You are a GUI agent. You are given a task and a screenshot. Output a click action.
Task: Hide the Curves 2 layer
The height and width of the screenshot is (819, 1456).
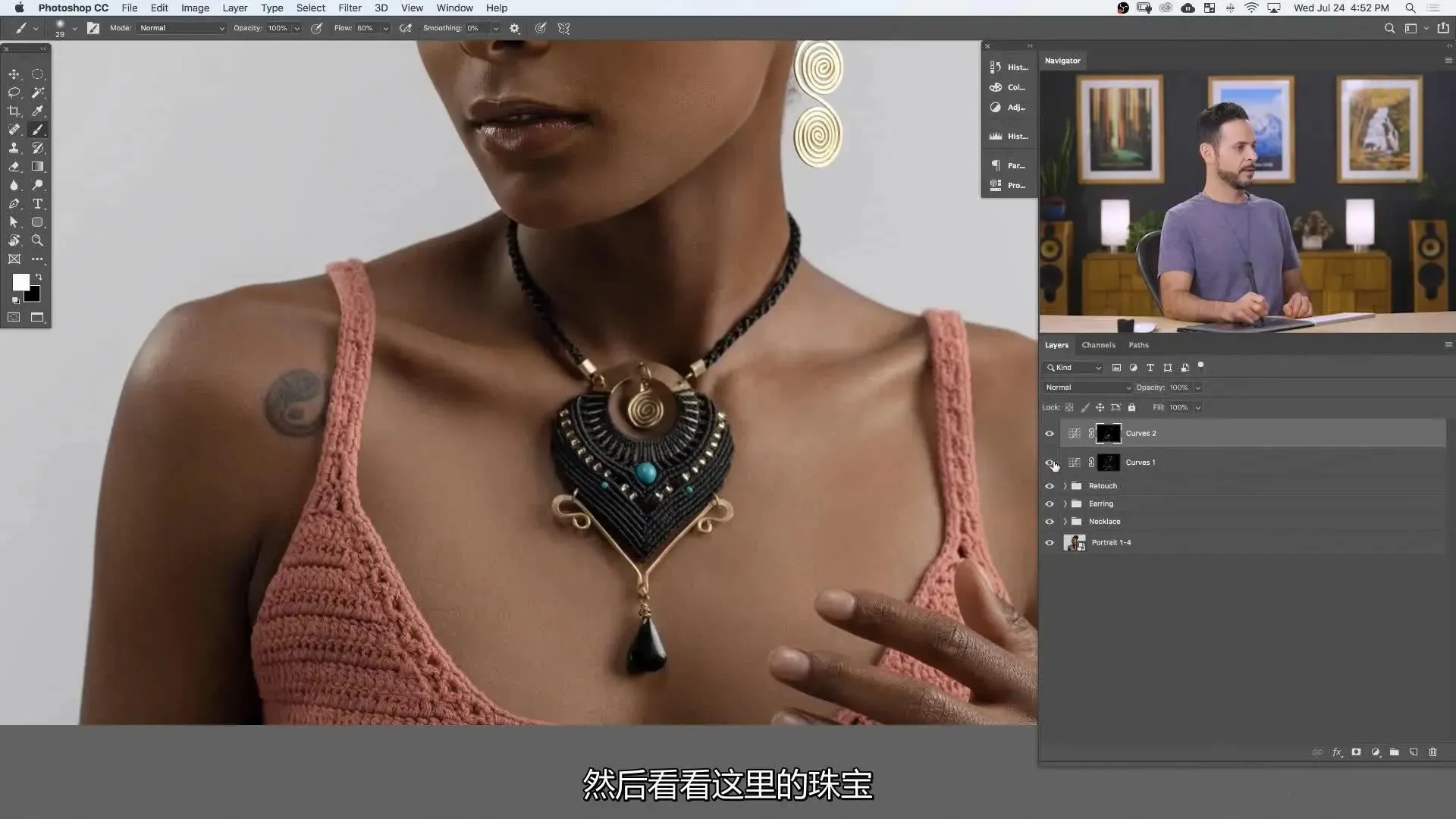(x=1050, y=434)
